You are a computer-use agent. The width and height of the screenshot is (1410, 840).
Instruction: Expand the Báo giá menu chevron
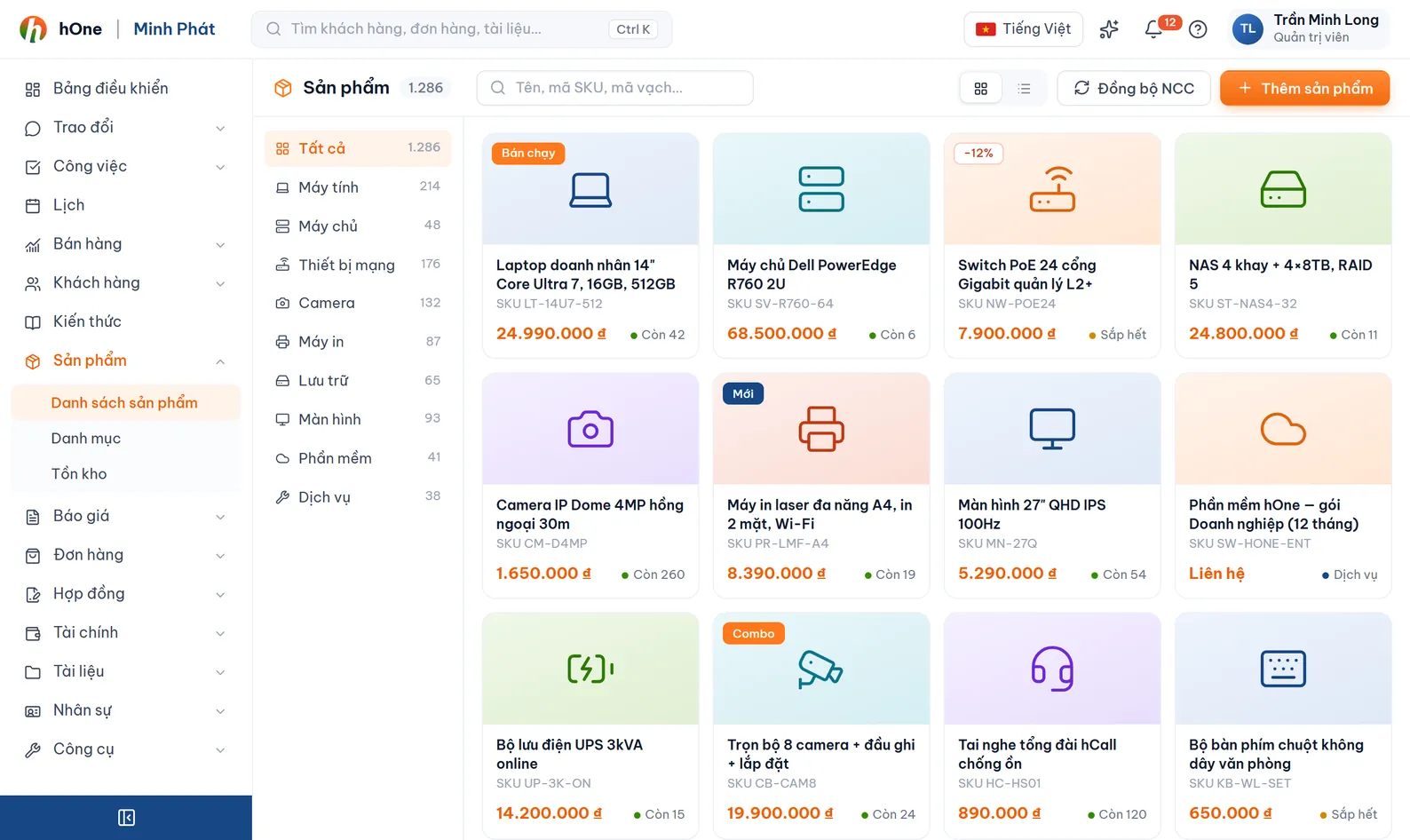click(x=220, y=517)
